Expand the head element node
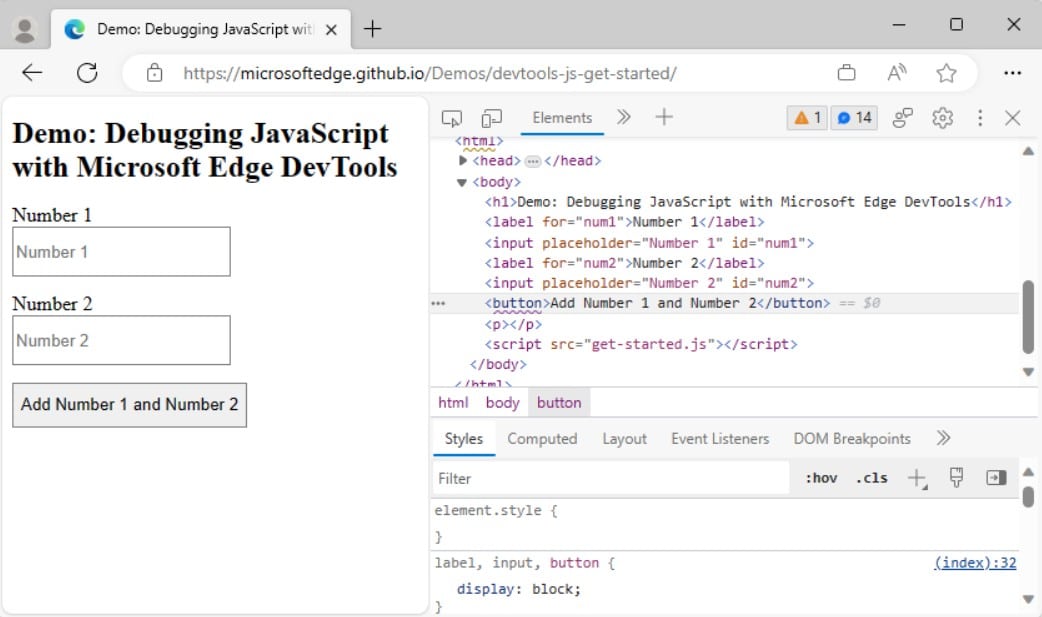Screen dimensions: 1042x617 click(x=463, y=160)
